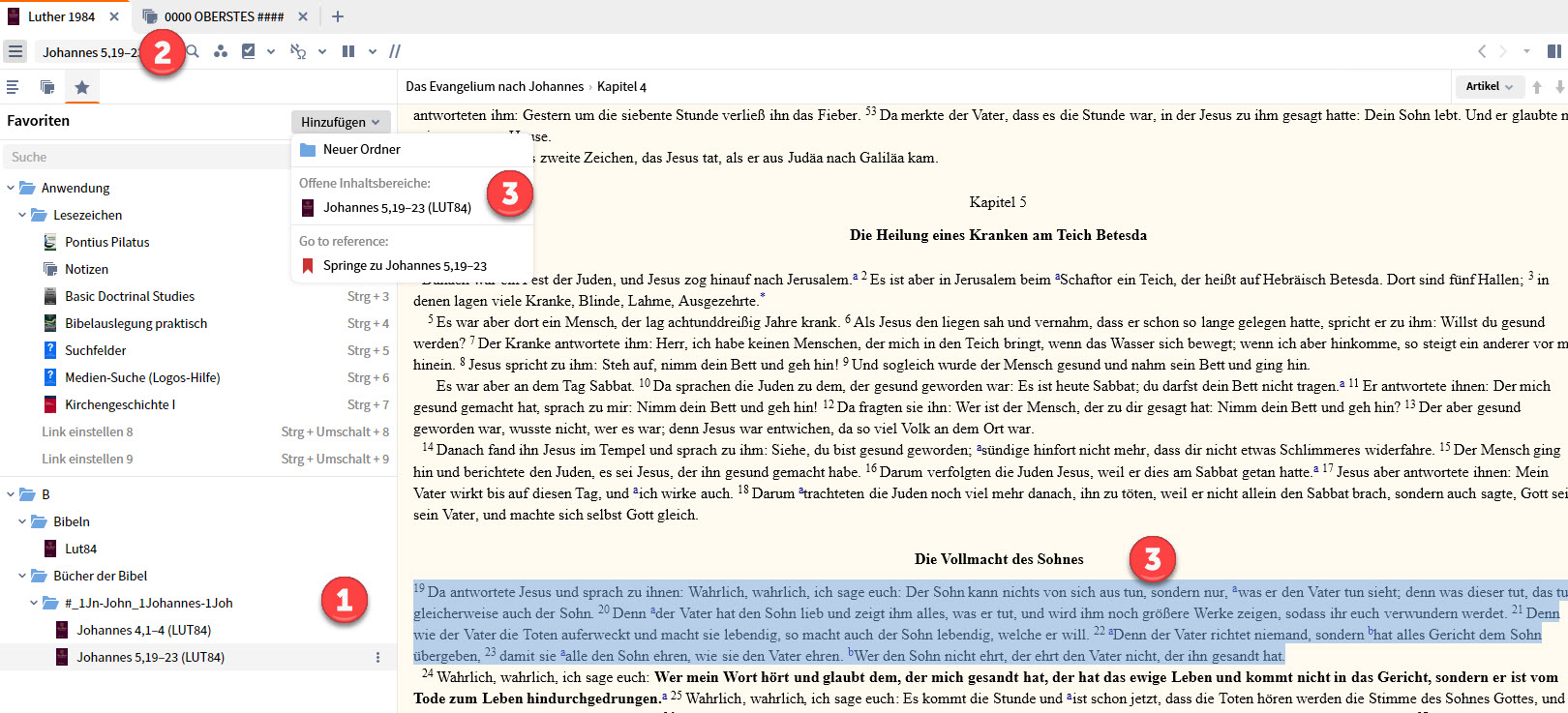Click the Pontius Pilatus item icon
This screenshot has height=713, width=1568.
[x=50, y=242]
